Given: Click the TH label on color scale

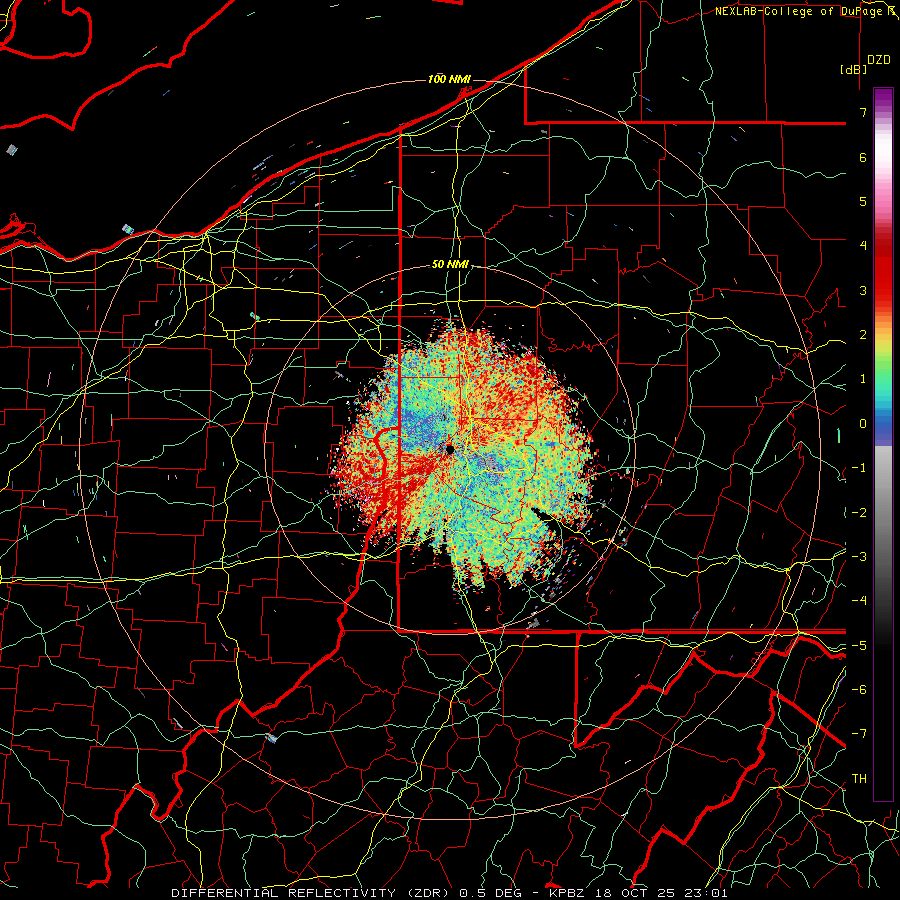Looking at the screenshot, I should coord(859,778).
